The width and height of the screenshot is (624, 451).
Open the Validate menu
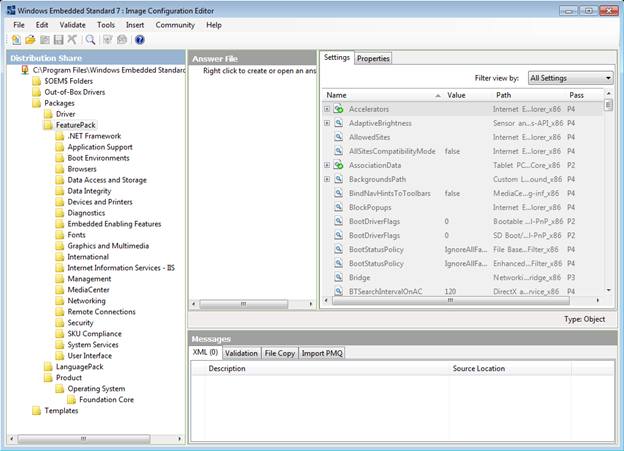tap(72, 25)
